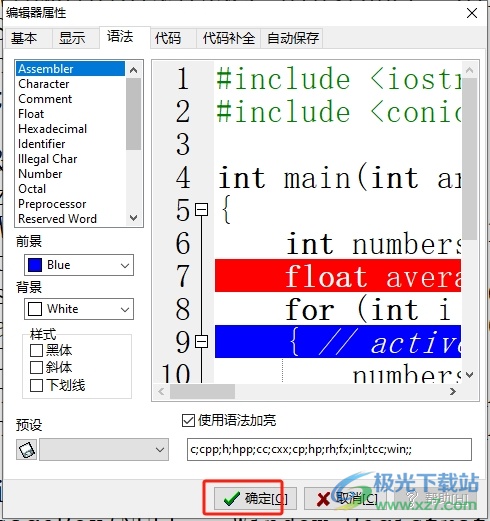
Task: Close the 编辑器属性 dialog
Action: (472, 13)
